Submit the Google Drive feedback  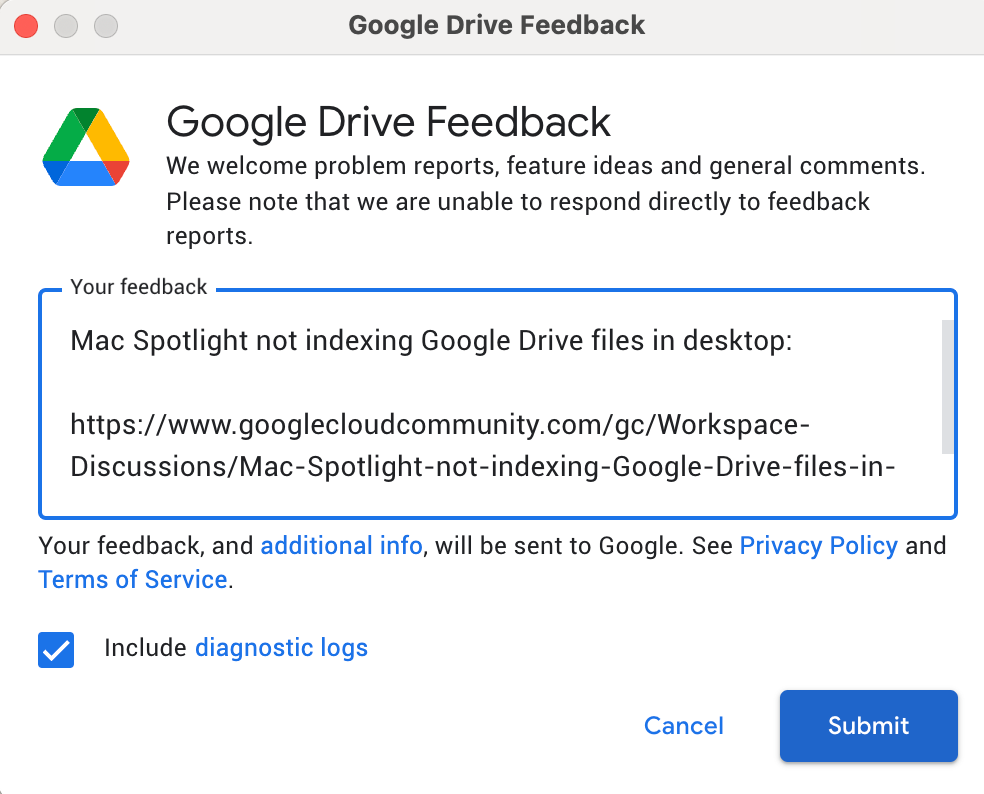869,726
